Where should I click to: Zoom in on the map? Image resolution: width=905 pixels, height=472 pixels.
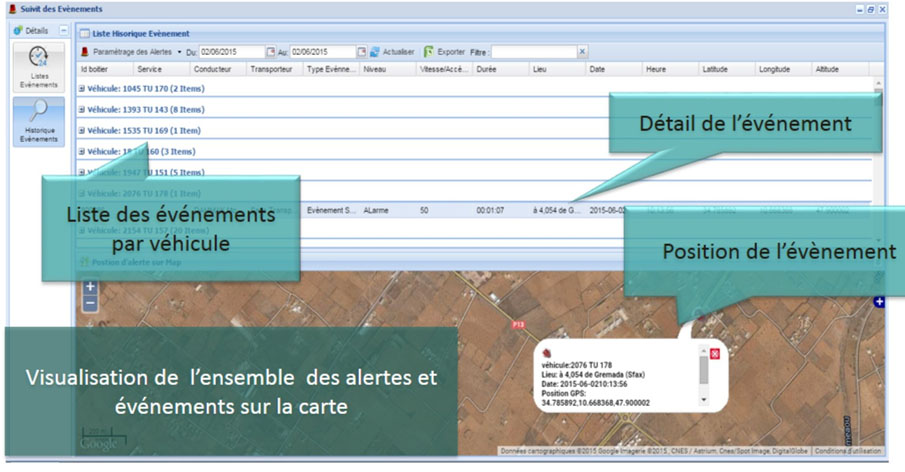pyautogui.click(x=90, y=286)
